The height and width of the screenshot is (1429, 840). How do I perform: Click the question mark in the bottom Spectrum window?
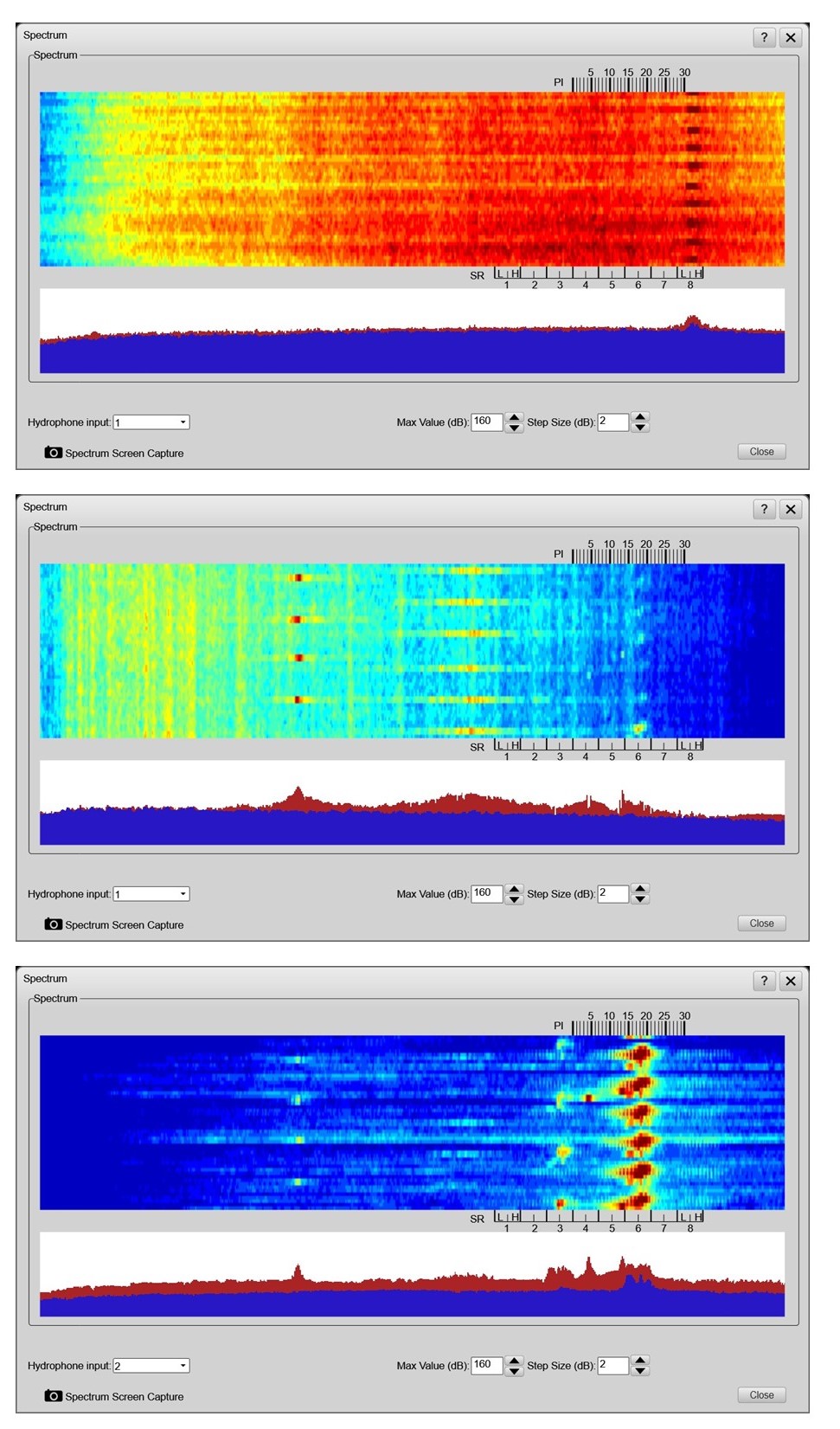tap(764, 981)
